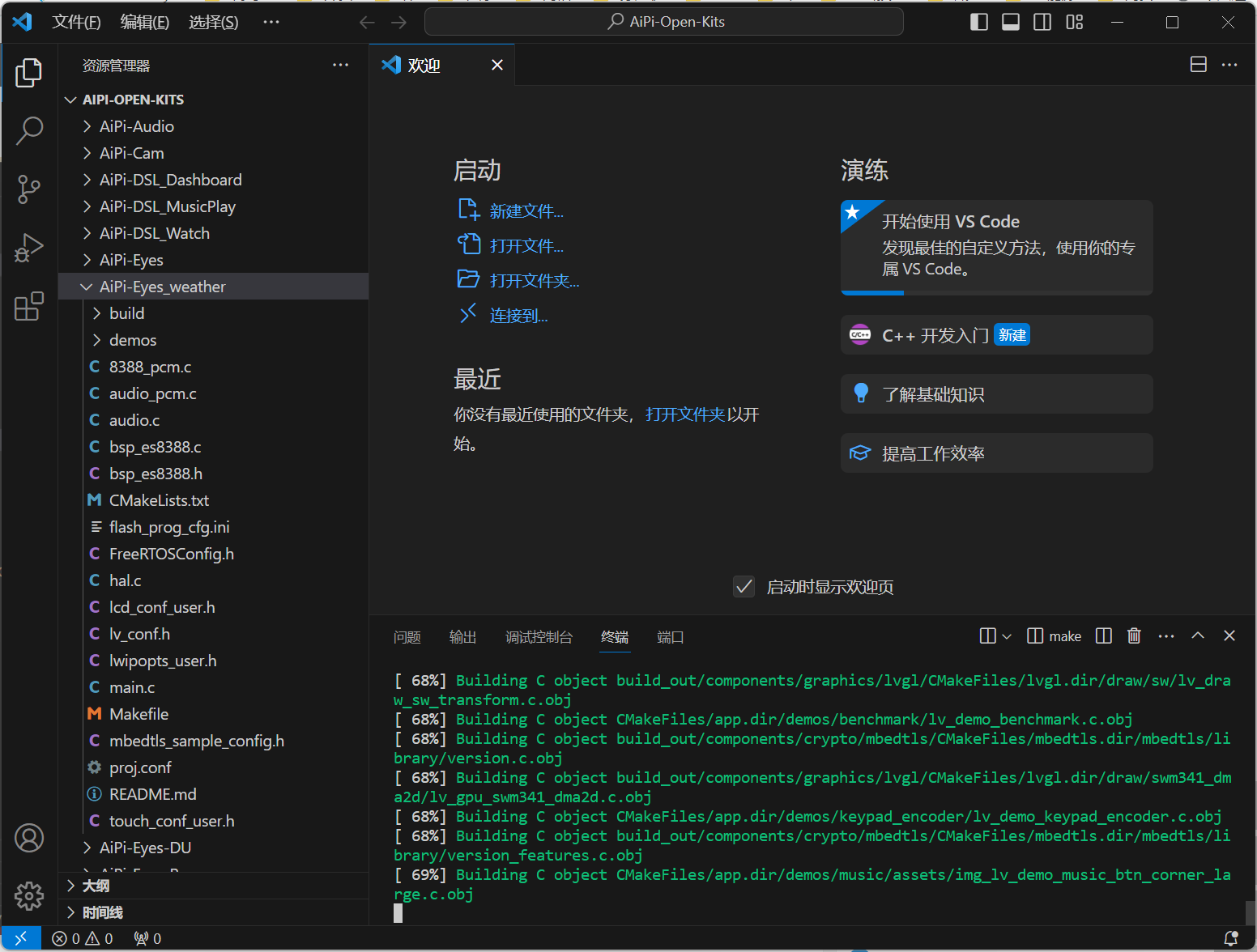Split the editor using title bar icon
Viewport: 1257px width, 952px height.
(1199, 65)
